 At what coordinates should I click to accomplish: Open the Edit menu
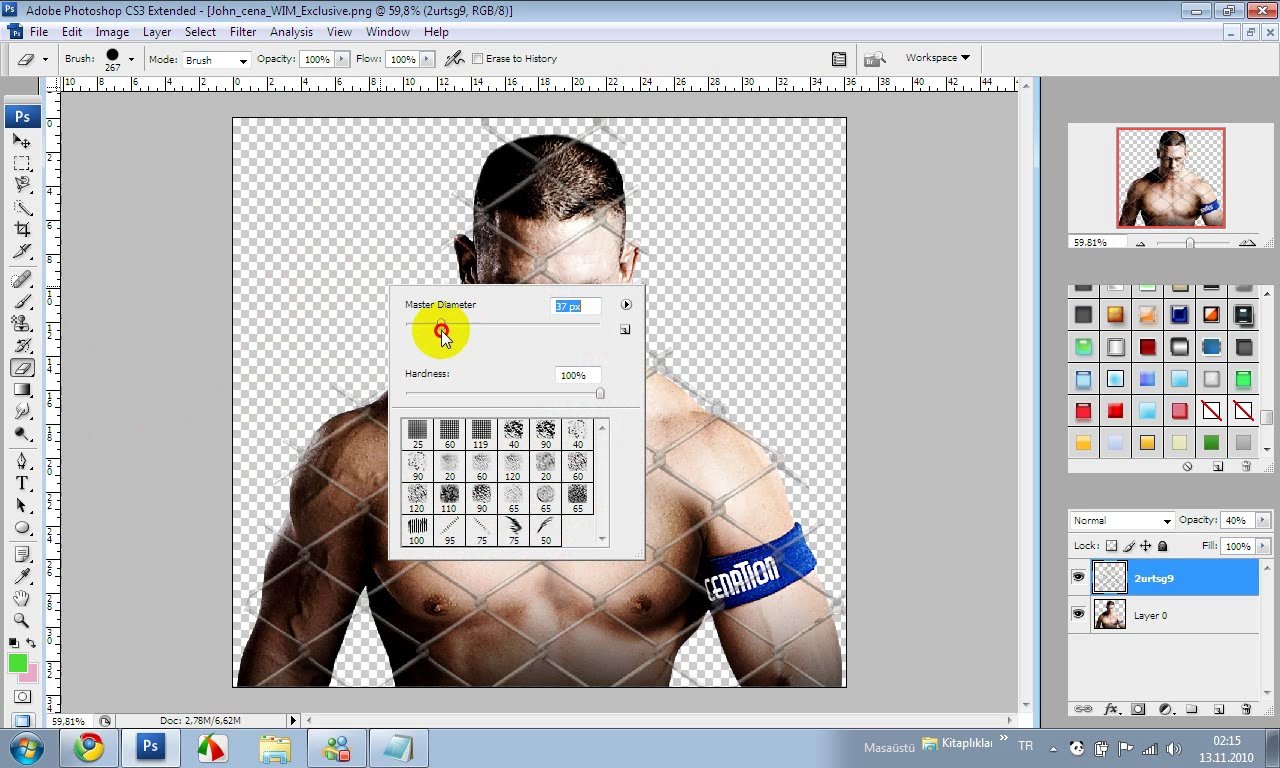coord(72,32)
